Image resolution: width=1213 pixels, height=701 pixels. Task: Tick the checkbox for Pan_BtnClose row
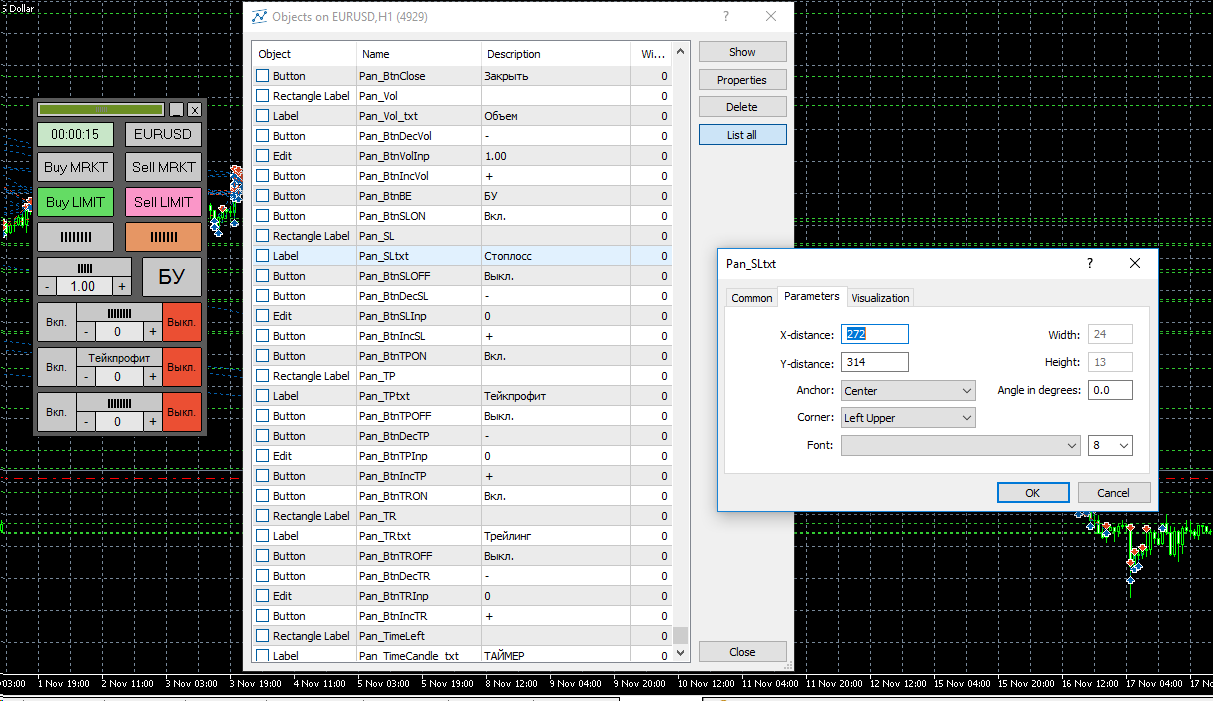[263, 76]
